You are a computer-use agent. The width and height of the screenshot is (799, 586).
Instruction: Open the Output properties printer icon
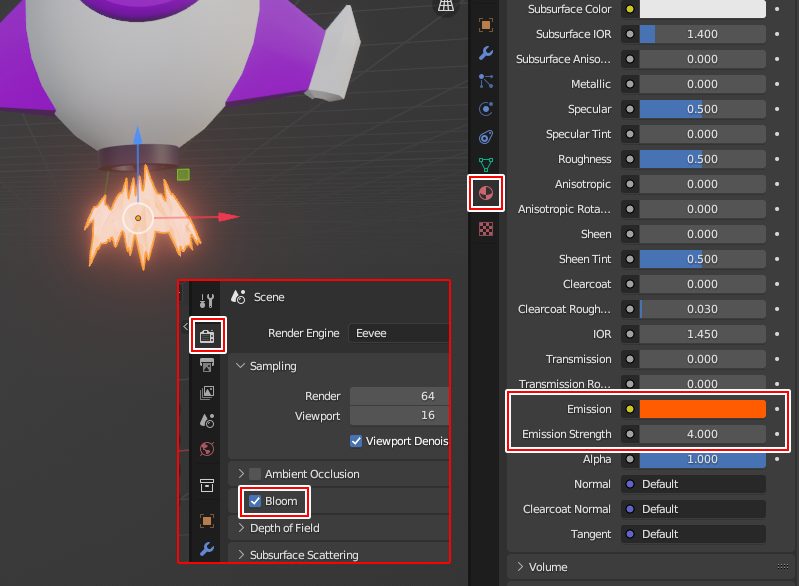coord(207,365)
